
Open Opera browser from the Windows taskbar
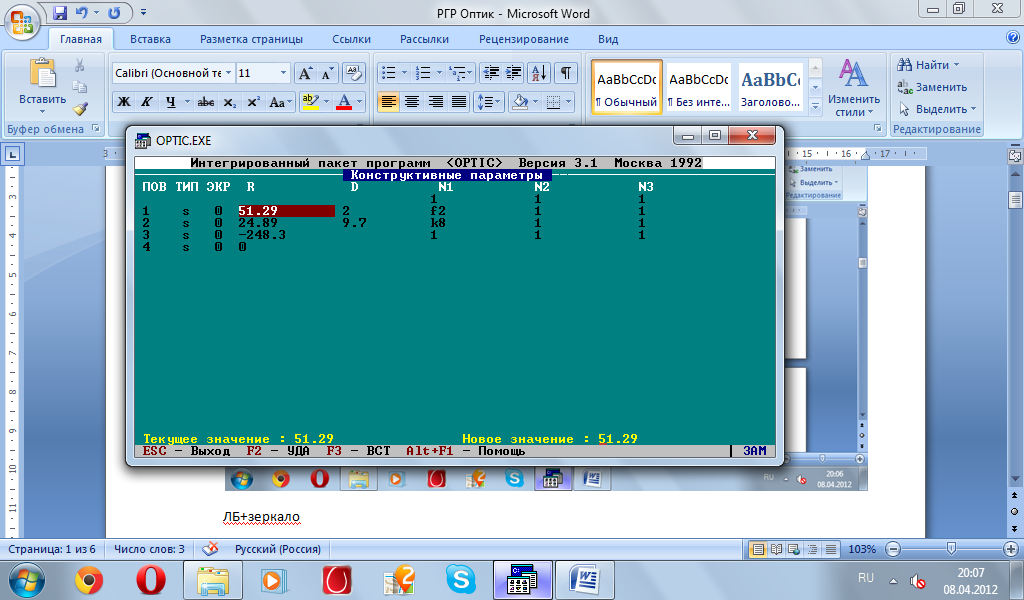pos(151,580)
